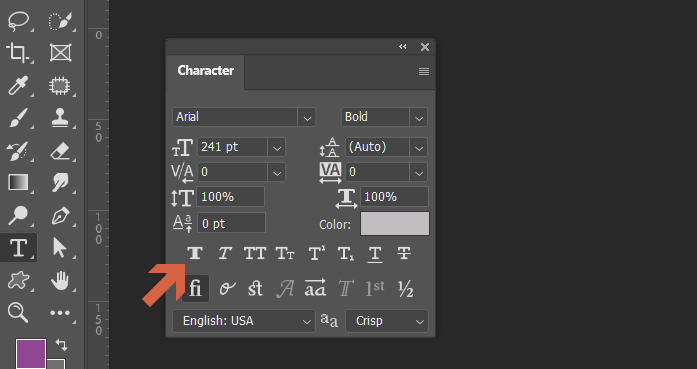Viewport: 697px width, 369px height.
Task: Select the Horizontal Type tool
Action: coord(18,248)
